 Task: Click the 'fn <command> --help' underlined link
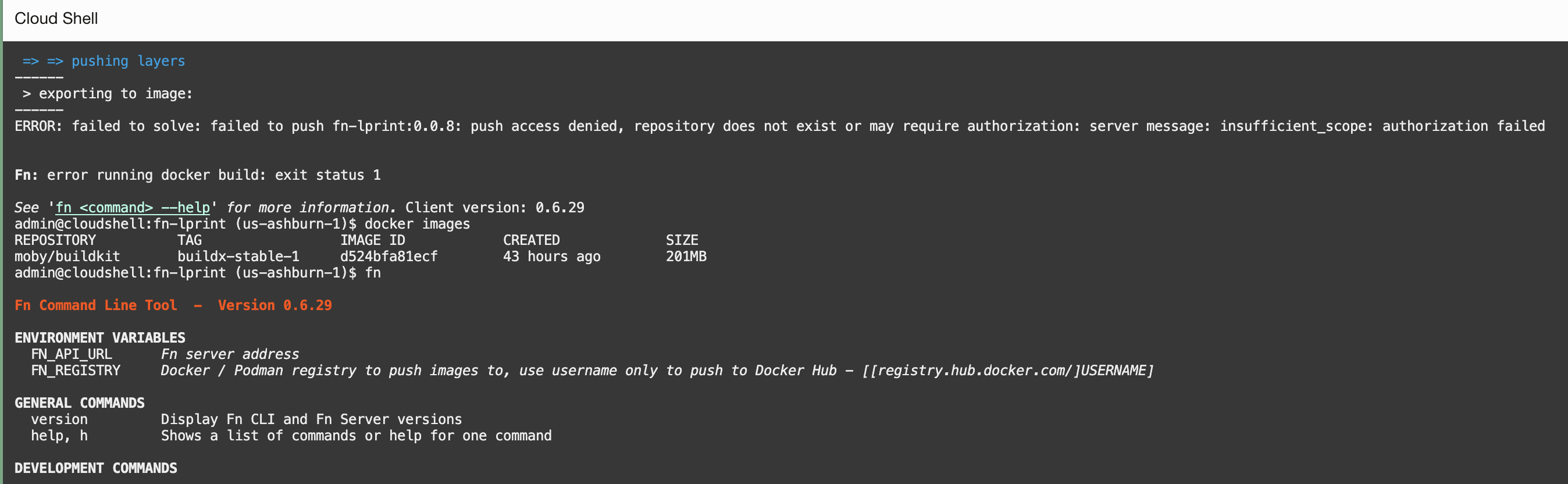133,208
